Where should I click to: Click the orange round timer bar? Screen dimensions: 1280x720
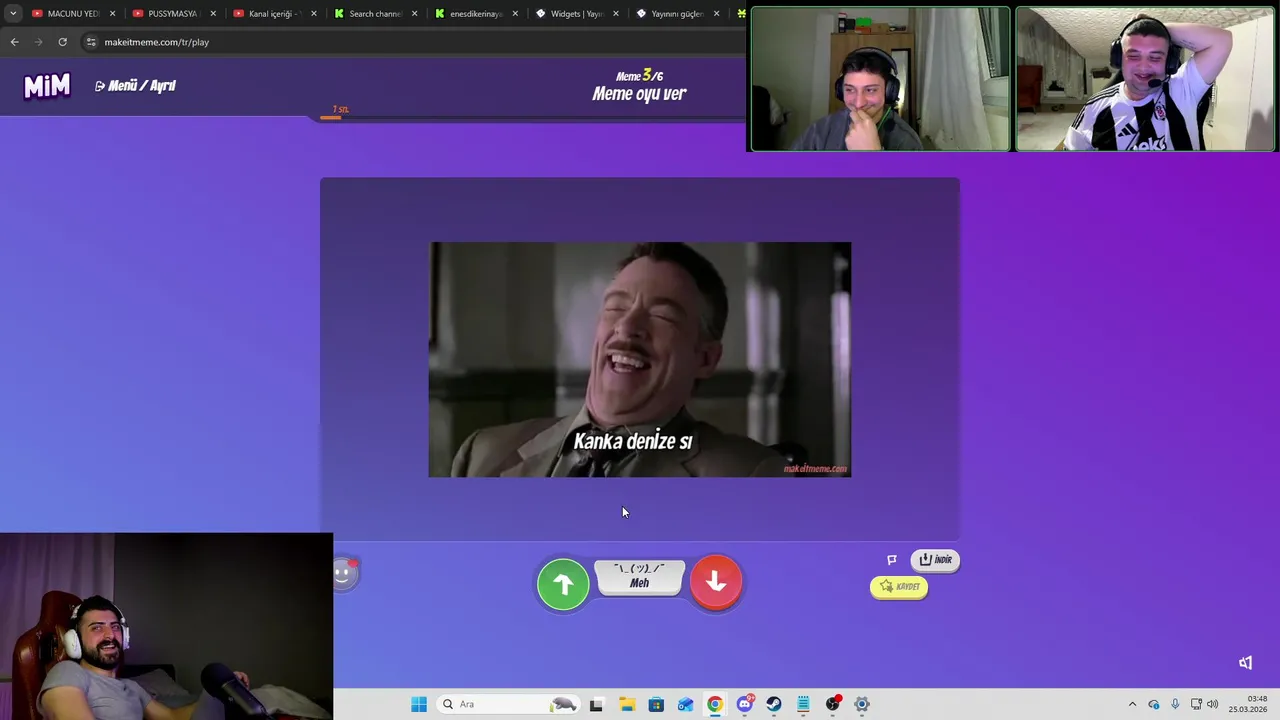click(x=330, y=118)
